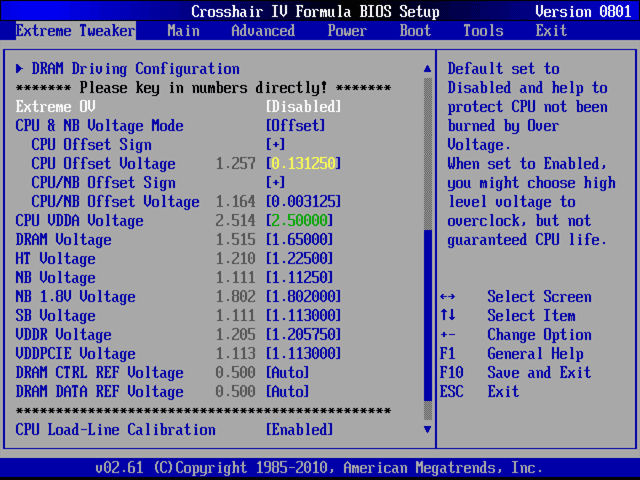The width and height of the screenshot is (640, 480).
Task: Select the Exit menu tab
Action: pyautogui.click(x=551, y=31)
